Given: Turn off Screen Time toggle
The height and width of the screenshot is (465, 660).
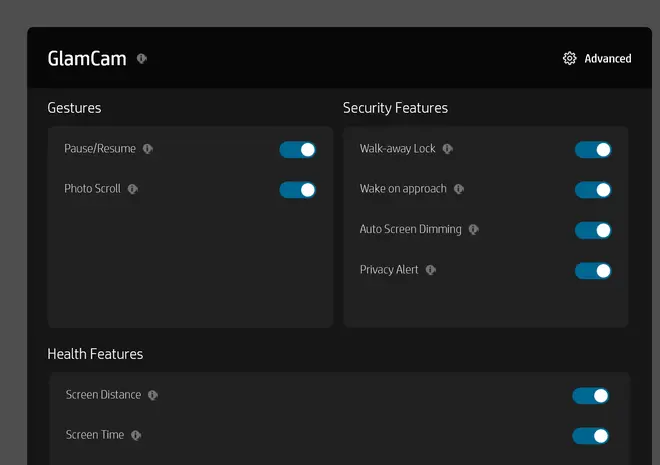Looking at the screenshot, I should click(x=591, y=436).
